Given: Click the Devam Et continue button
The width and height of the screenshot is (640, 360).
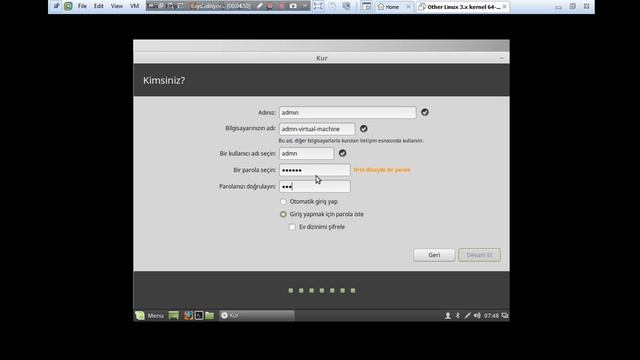Looking at the screenshot, I should coord(480,255).
